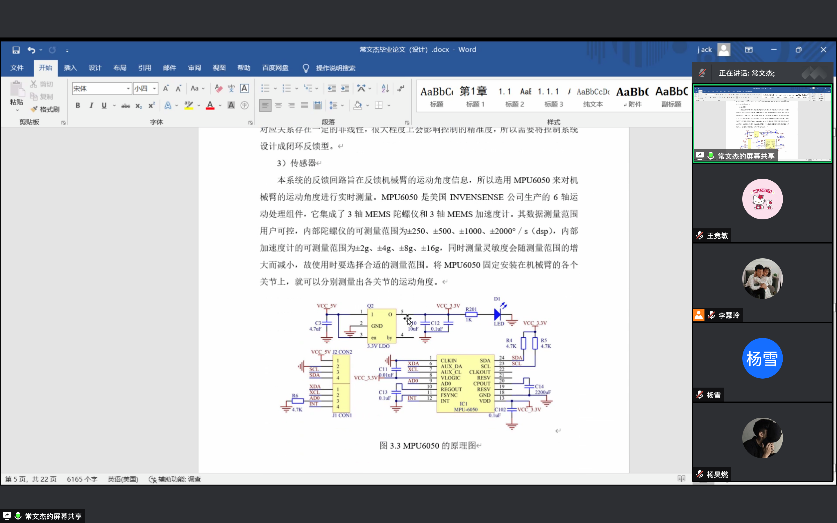Center the paragraph
837x523 pixels.
278,106
